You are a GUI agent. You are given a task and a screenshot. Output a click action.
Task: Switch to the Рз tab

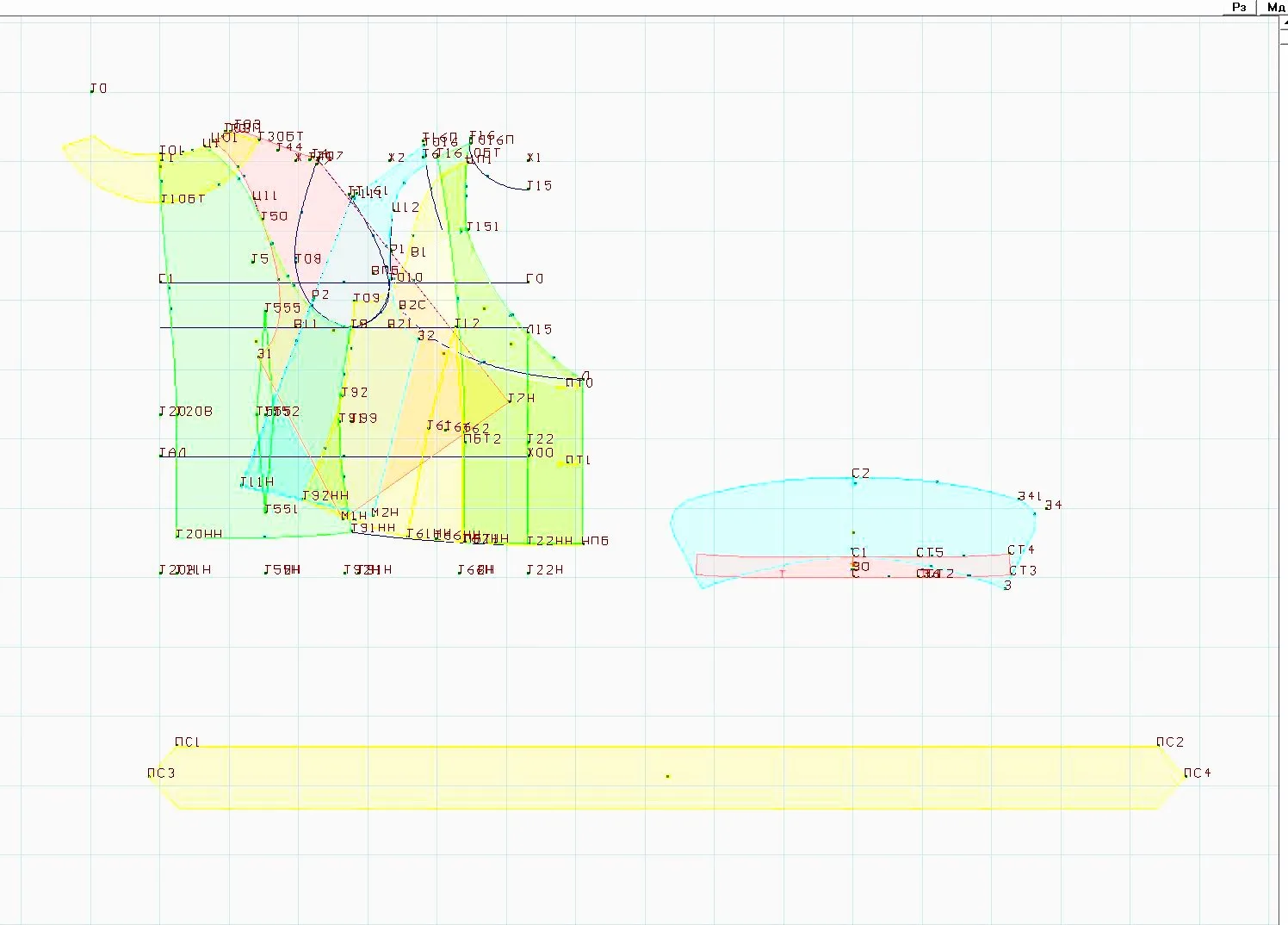point(1240,7)
